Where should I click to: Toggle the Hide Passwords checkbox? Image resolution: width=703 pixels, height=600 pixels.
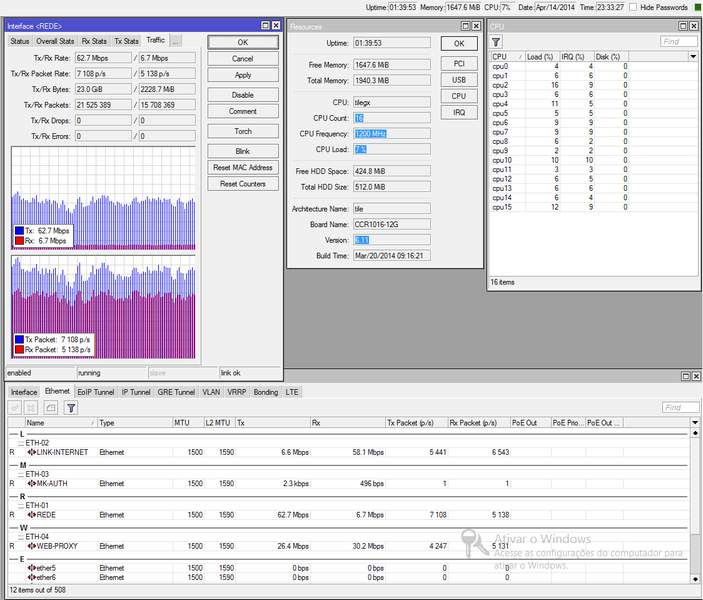click(x=632, y=7)
